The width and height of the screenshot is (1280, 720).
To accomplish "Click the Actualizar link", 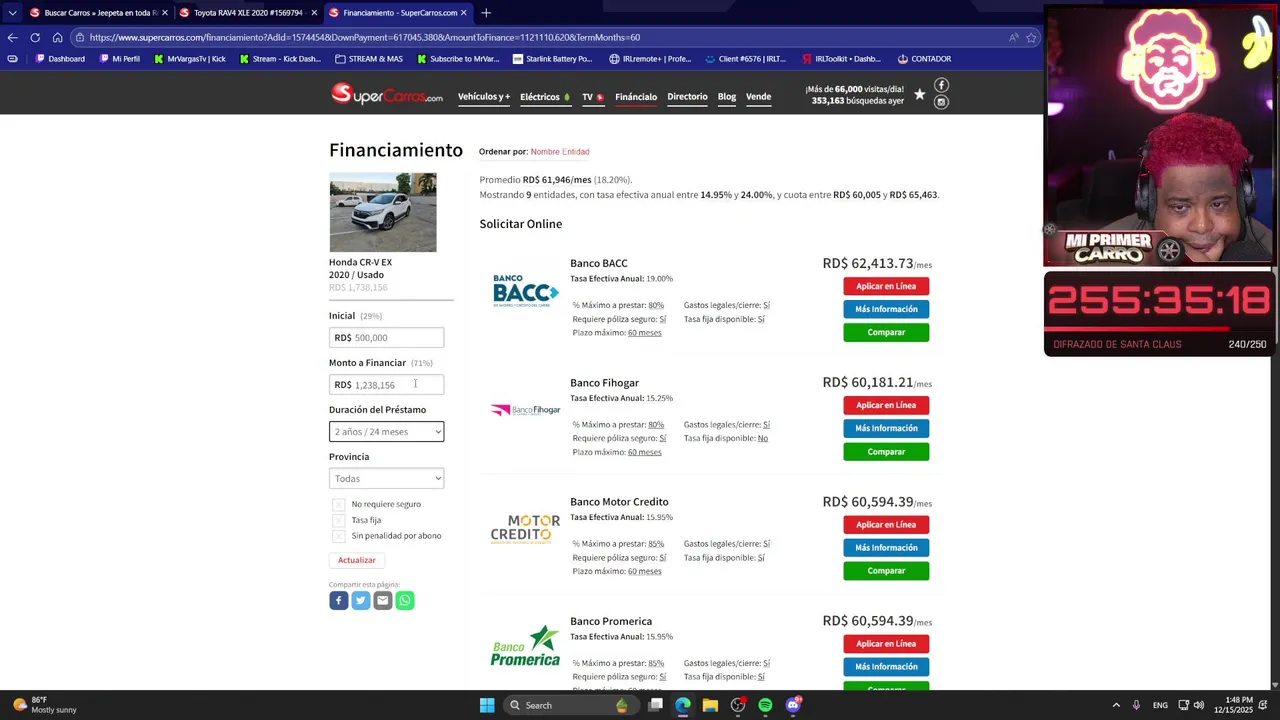I will coord(356,560).
